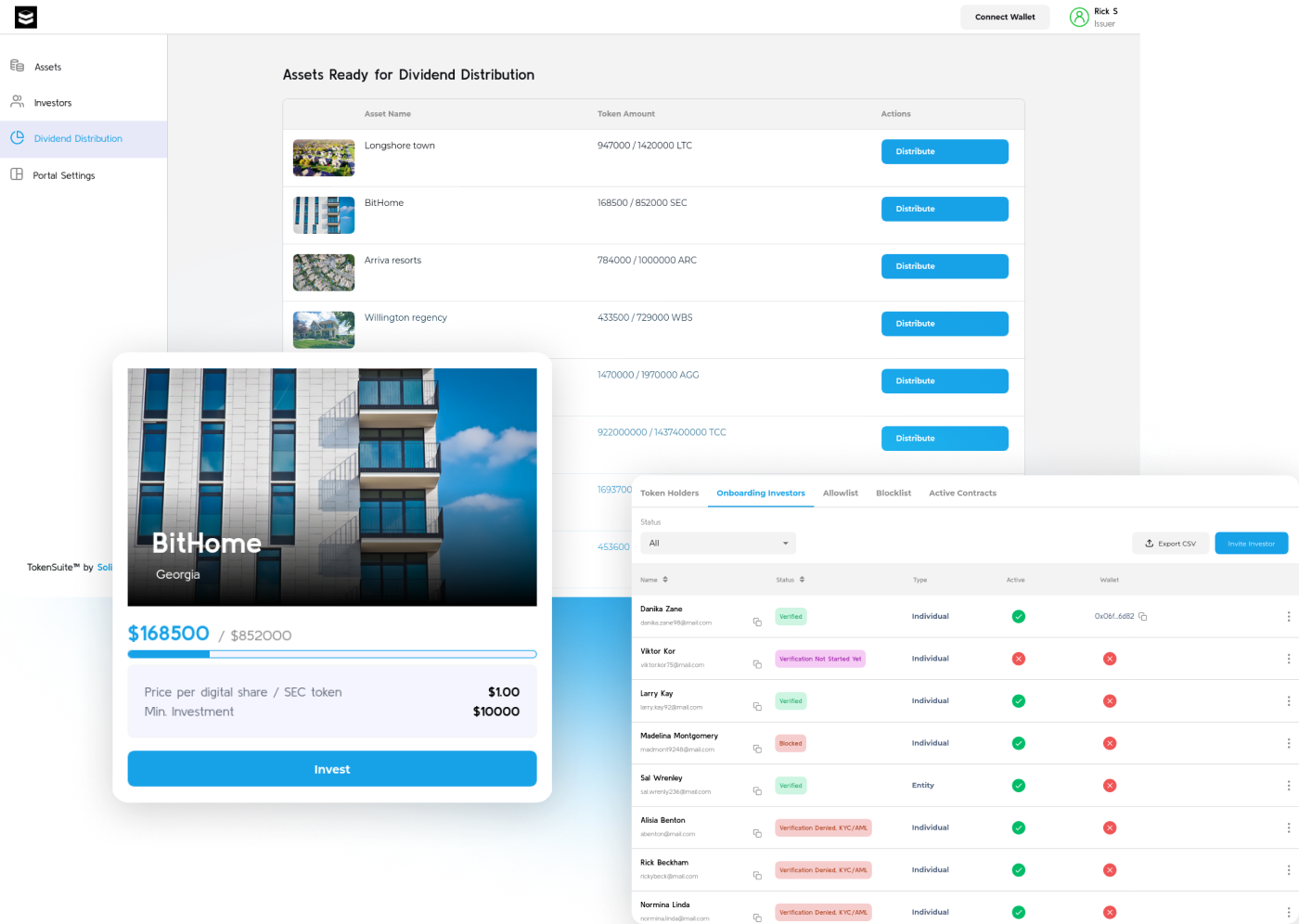
Task: Select the Arriva resorts thumbnail image
Action: point(324,273)
